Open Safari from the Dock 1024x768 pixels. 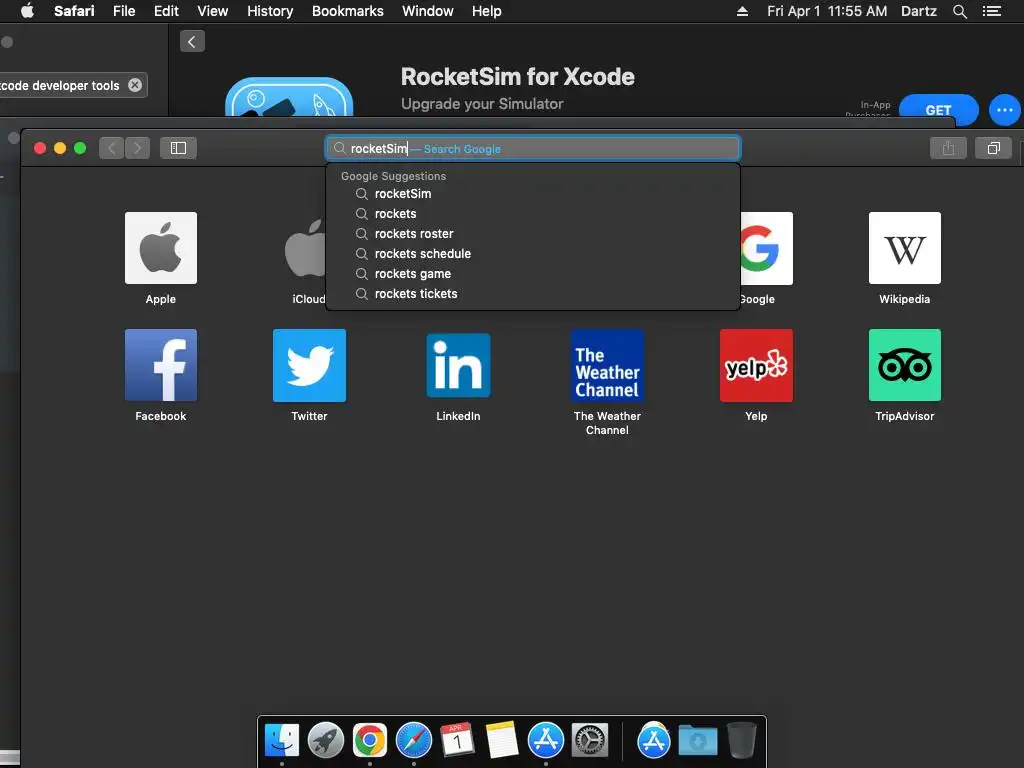414,741
